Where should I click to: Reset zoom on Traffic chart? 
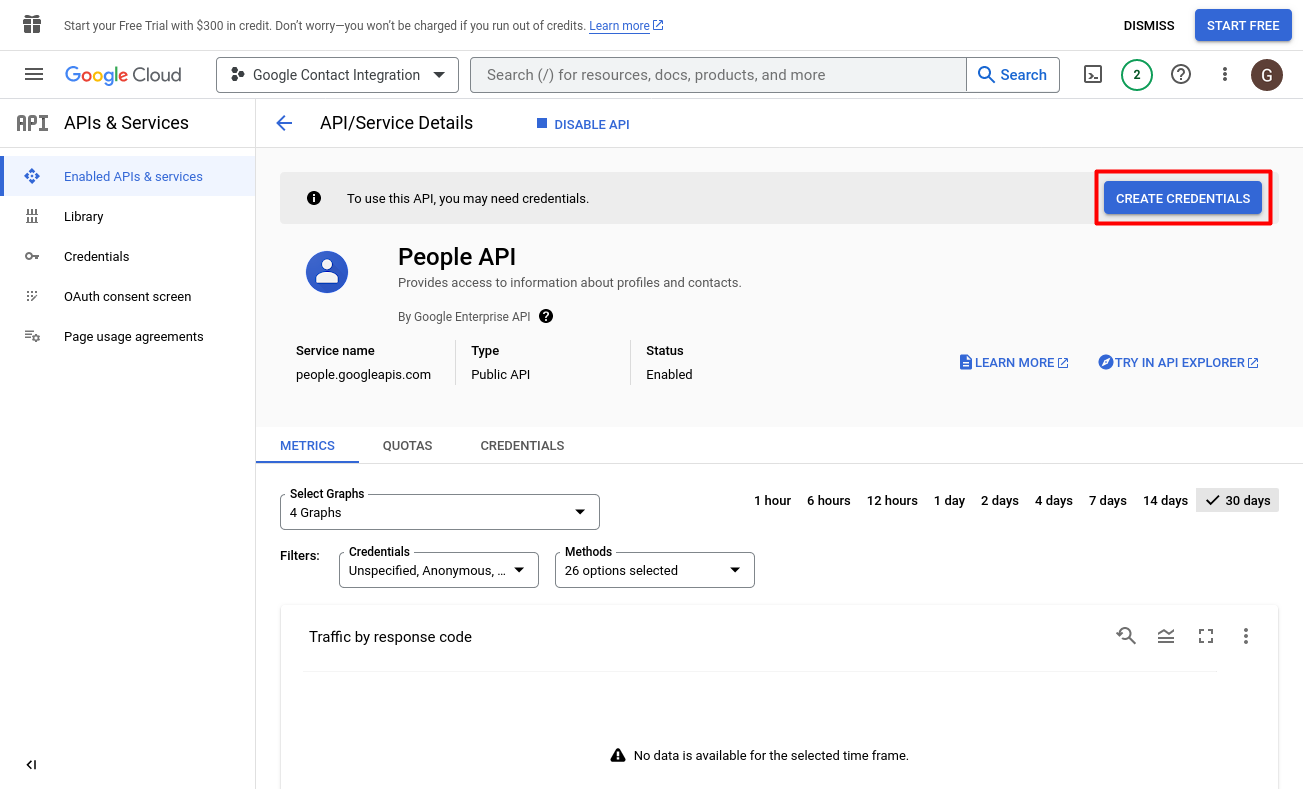point(1126,636)
